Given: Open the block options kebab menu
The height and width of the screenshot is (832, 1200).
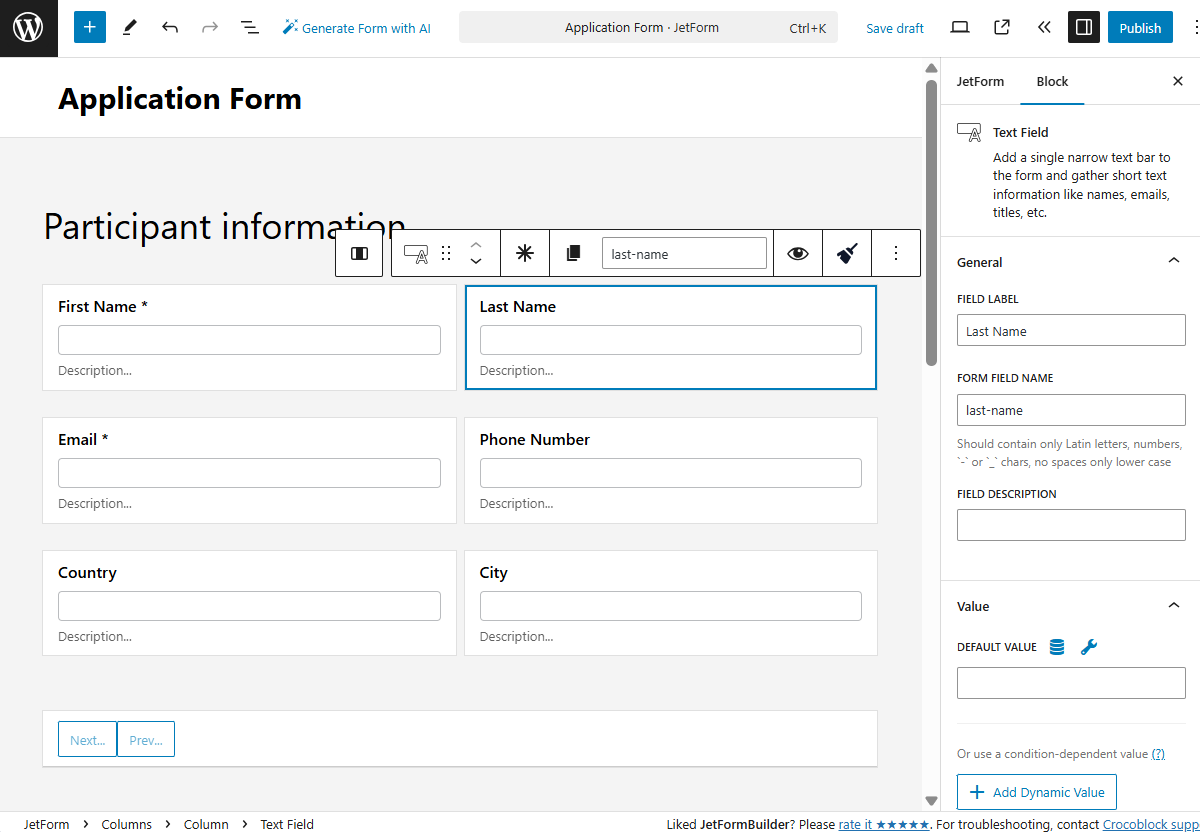Looking at the screenshot, I should tap(896, 253).
